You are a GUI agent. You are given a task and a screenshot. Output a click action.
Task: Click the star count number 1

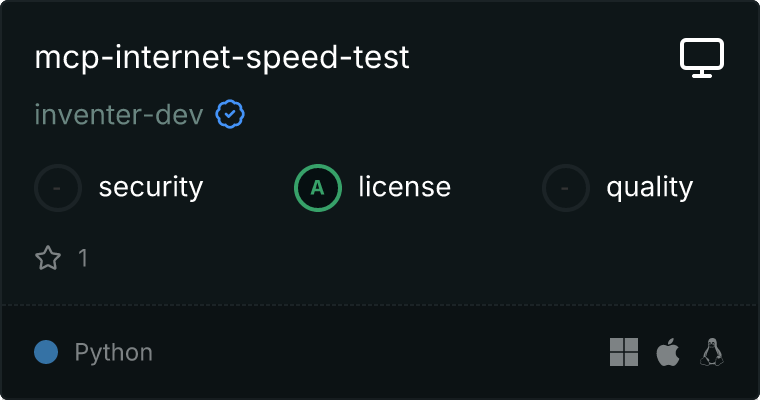tap(83, 258)
